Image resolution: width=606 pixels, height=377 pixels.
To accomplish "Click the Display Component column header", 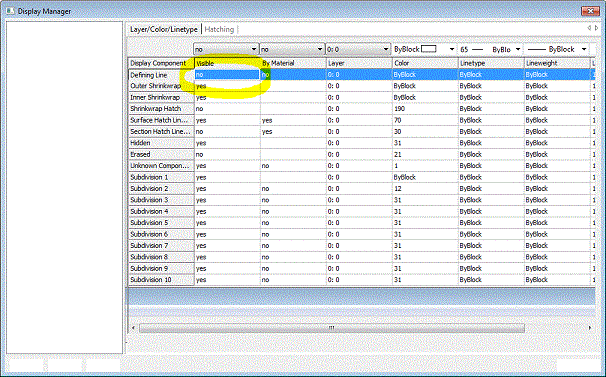I will 161,63.
